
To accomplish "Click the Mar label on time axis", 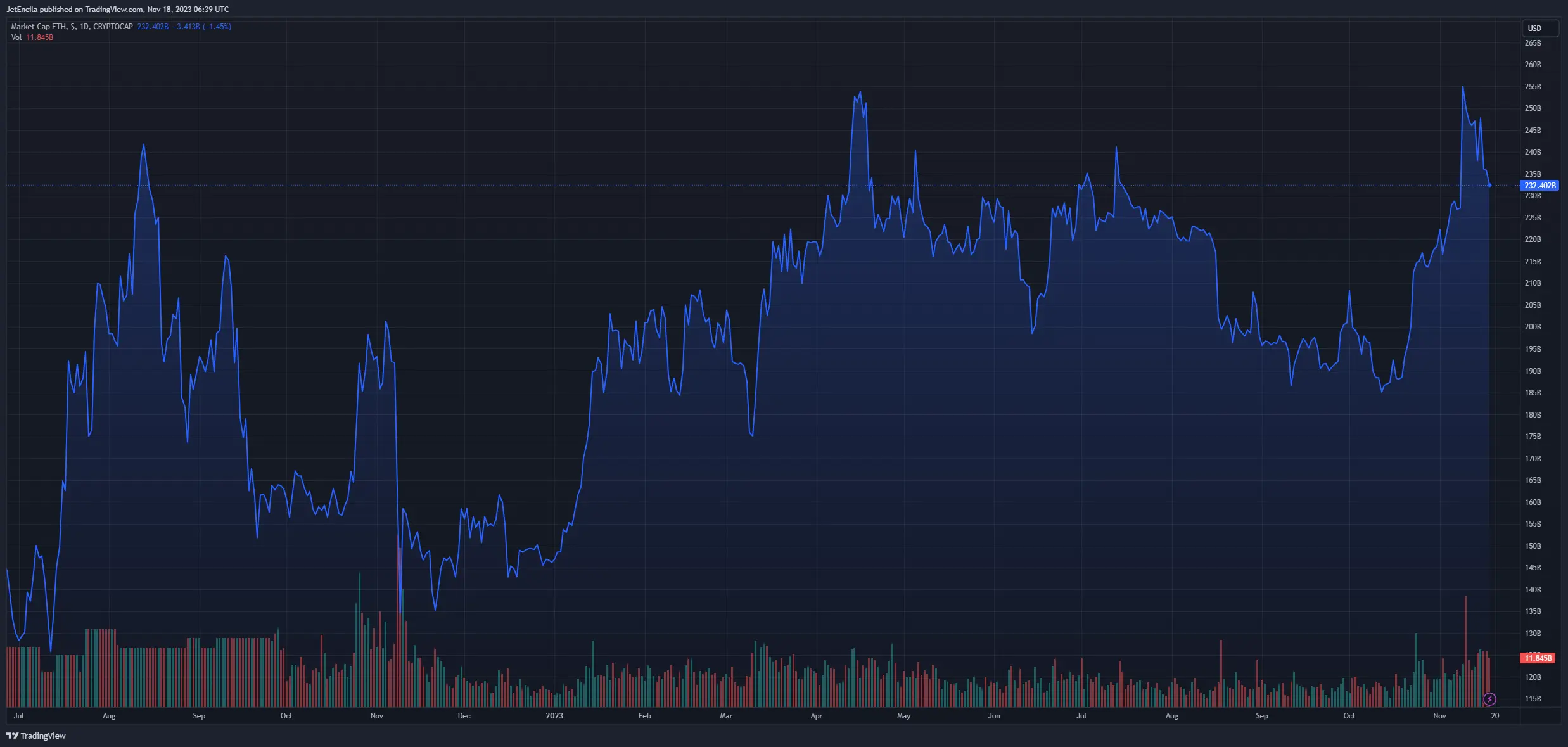I will click(726, 716).
